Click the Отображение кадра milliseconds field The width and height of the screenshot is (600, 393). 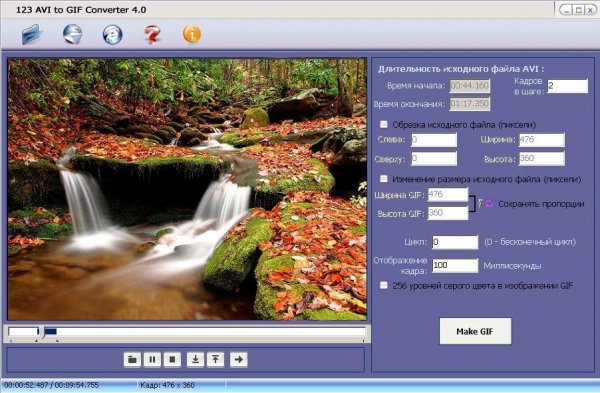coord(455,265)
